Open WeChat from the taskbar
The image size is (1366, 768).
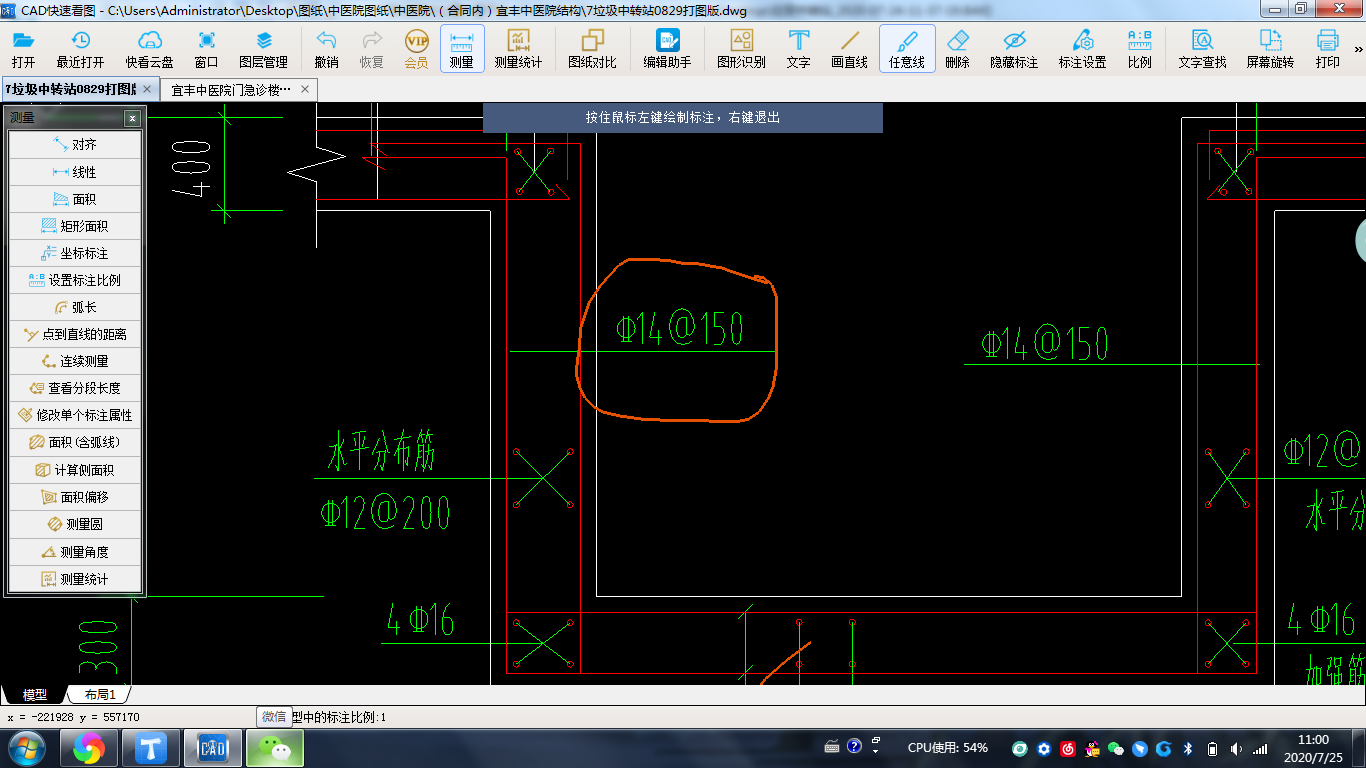click(275, 748)
